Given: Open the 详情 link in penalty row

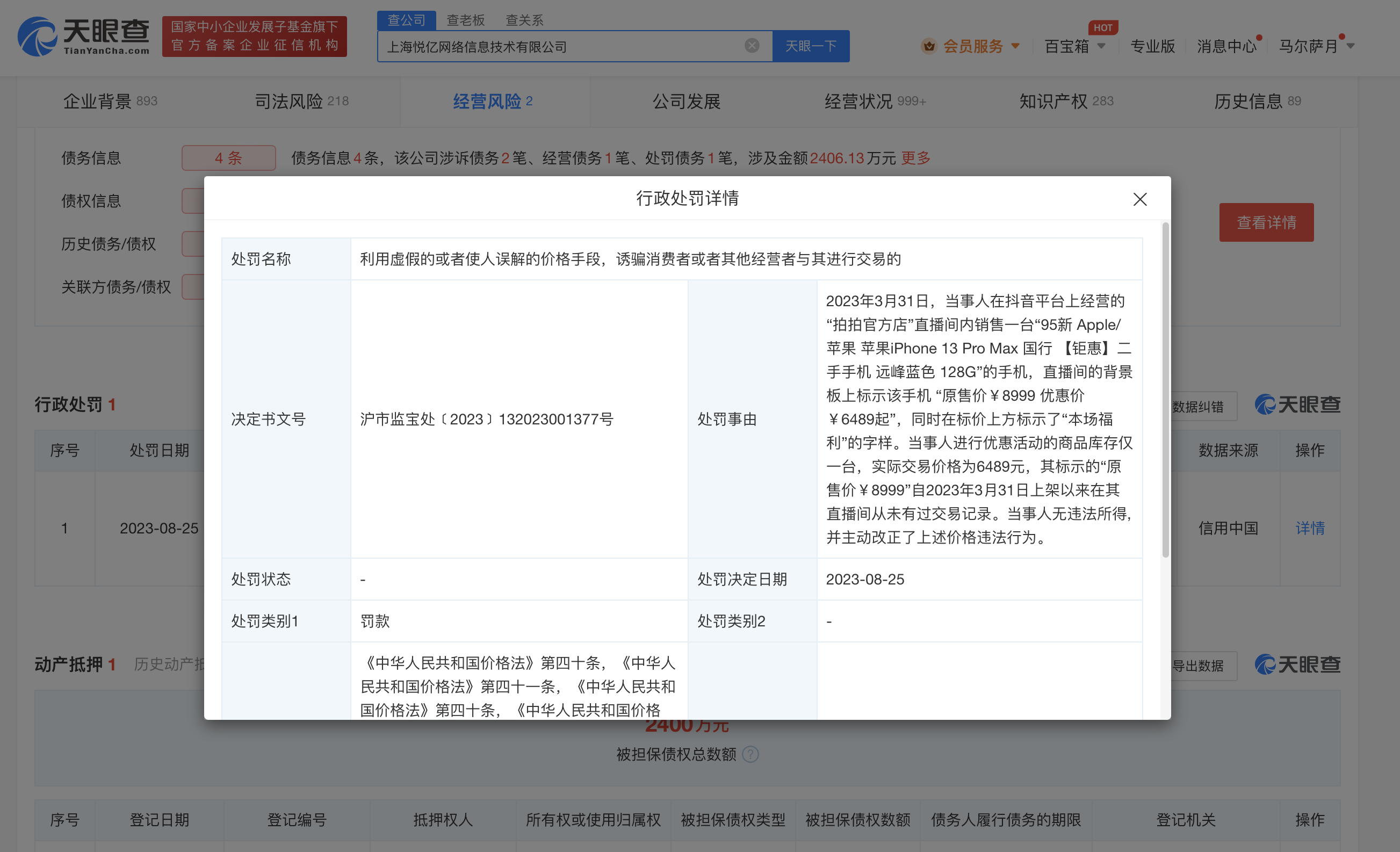Looking at the screenshot, I should (x=1309, y=528).
